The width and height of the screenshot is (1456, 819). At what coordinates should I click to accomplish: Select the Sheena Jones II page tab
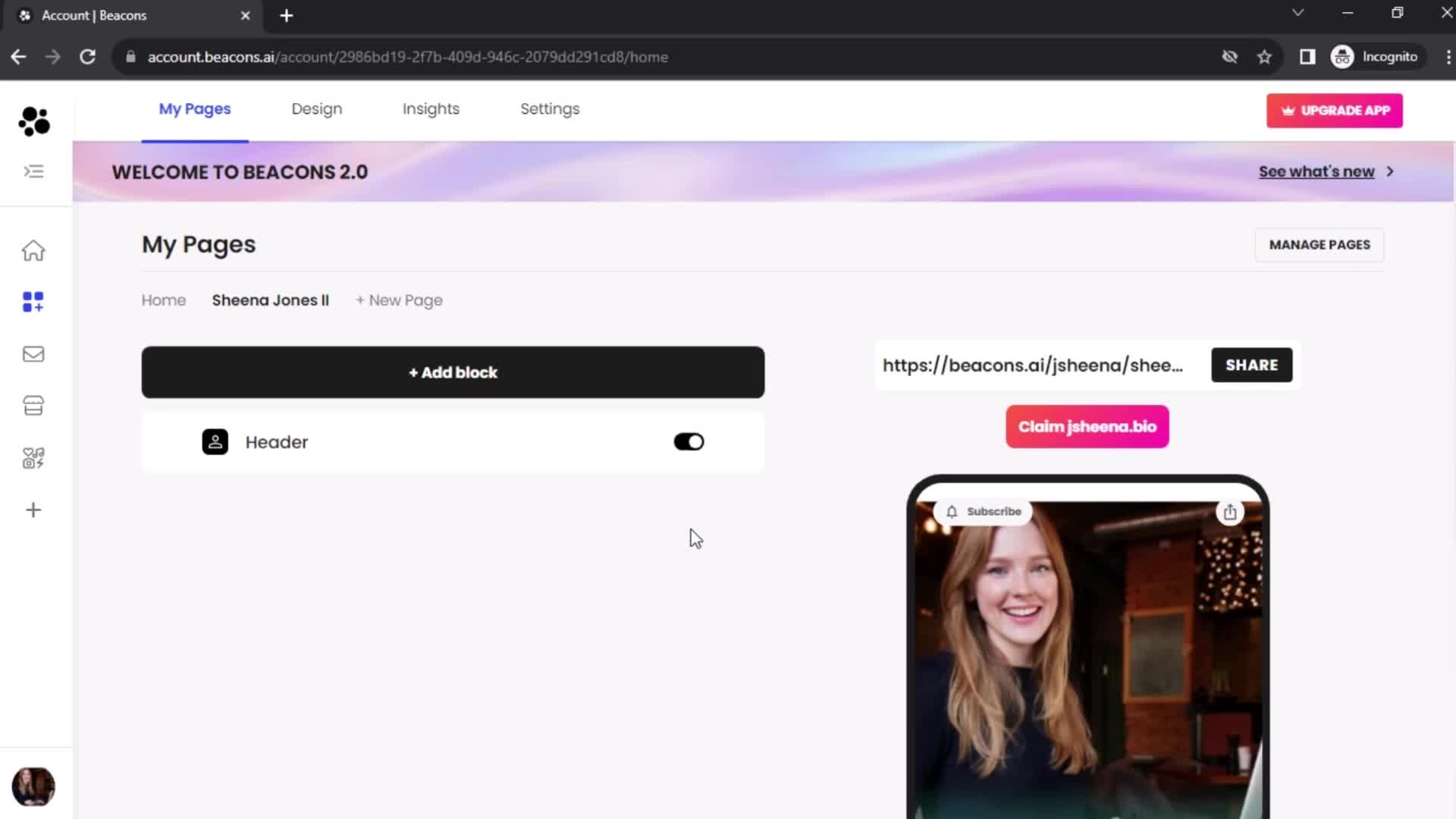[x=270, y=300]
